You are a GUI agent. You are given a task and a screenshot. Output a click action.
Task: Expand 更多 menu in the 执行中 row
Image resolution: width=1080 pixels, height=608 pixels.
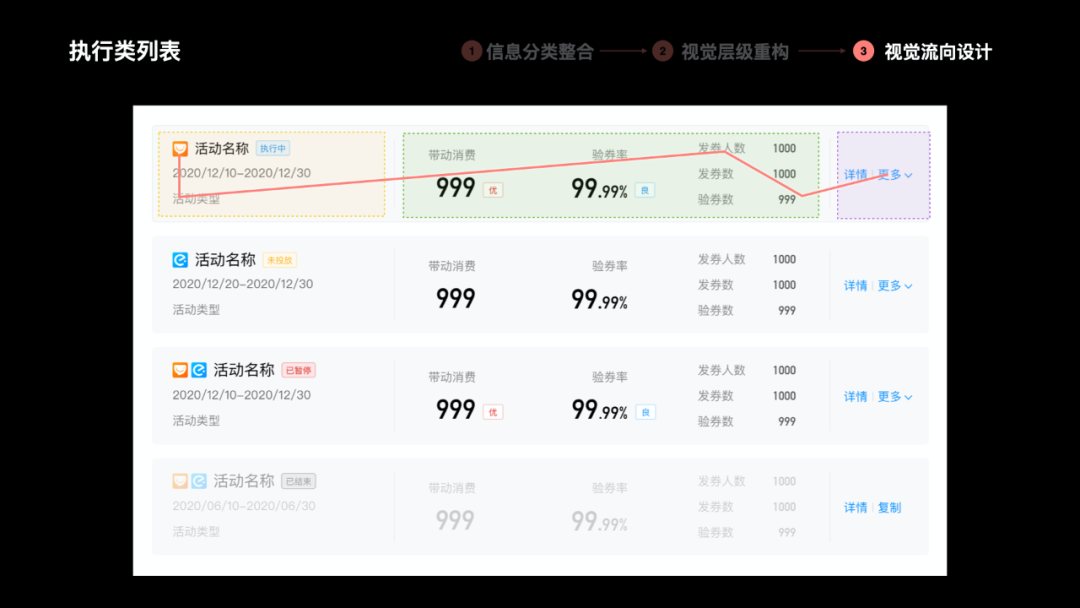tap(895, 175)
